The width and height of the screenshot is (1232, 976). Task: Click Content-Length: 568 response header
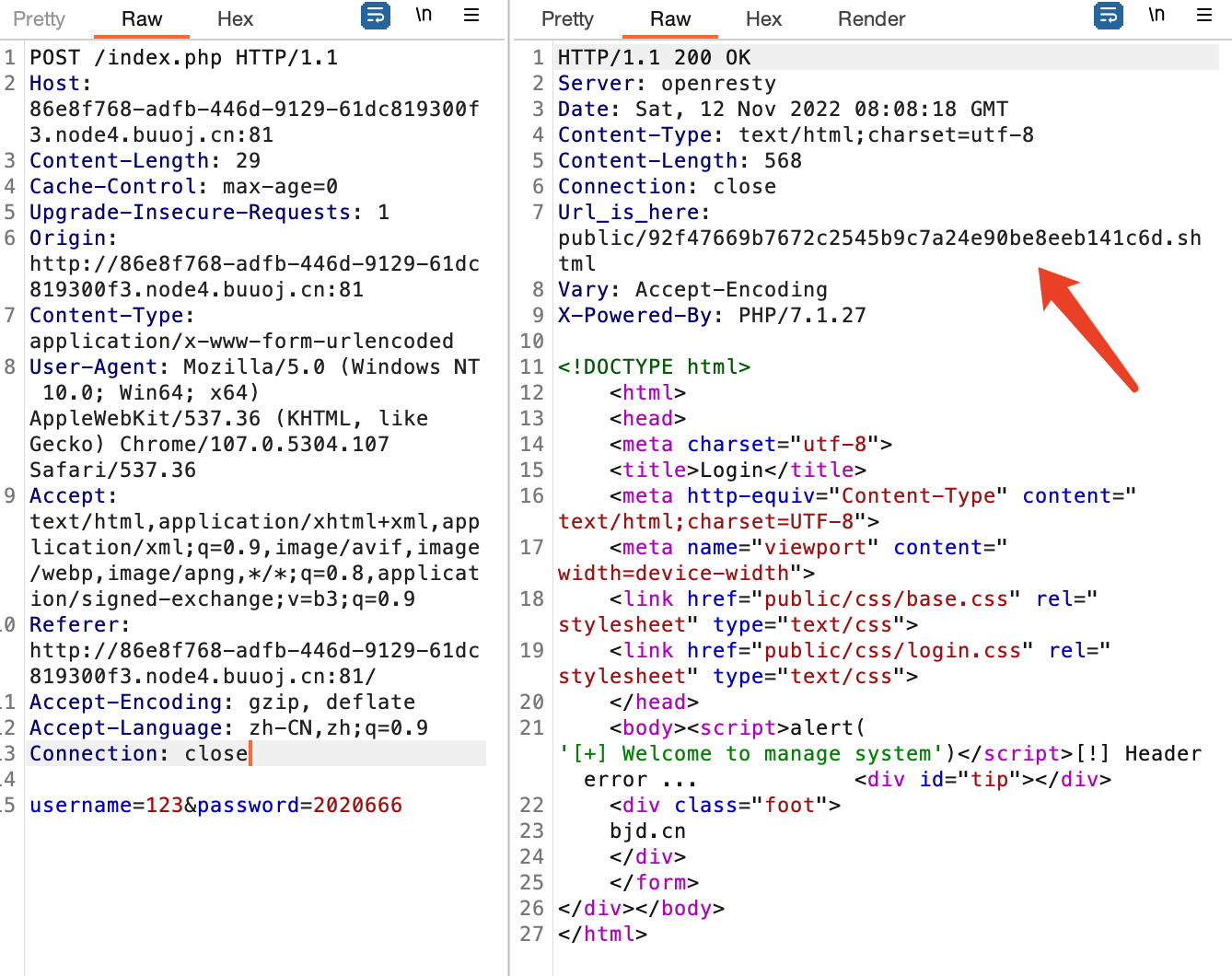(680, 160)
